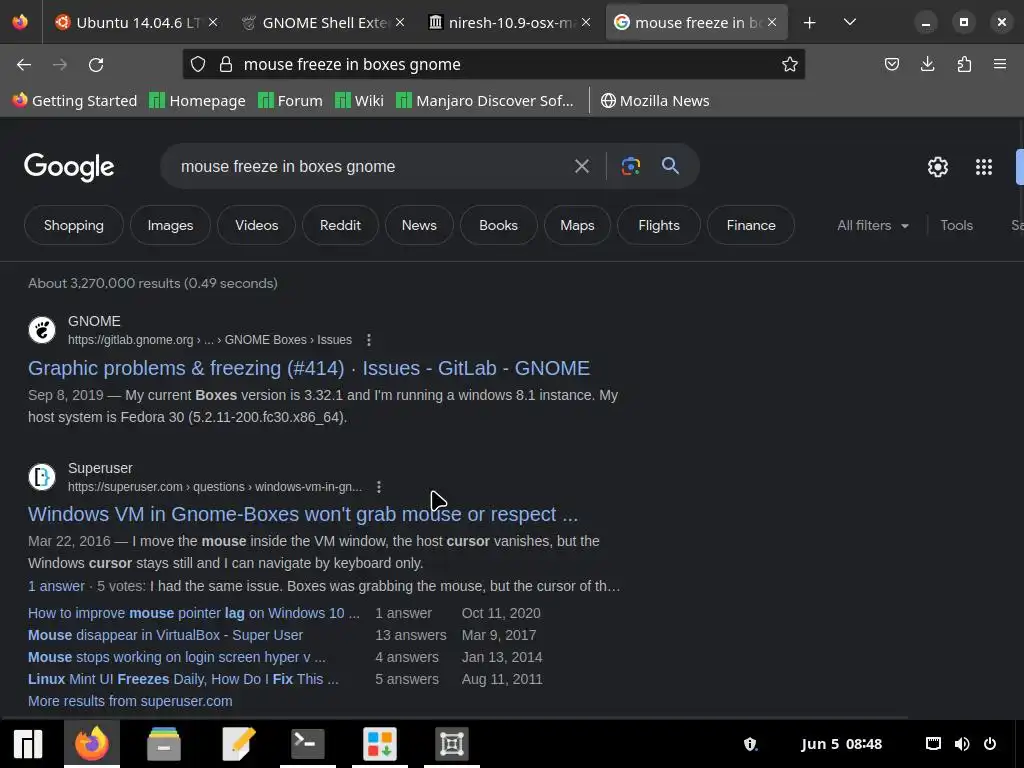Open the Save to Pocket icon
The height and width of the screenshot is (768, 1024).
[891, 64]
